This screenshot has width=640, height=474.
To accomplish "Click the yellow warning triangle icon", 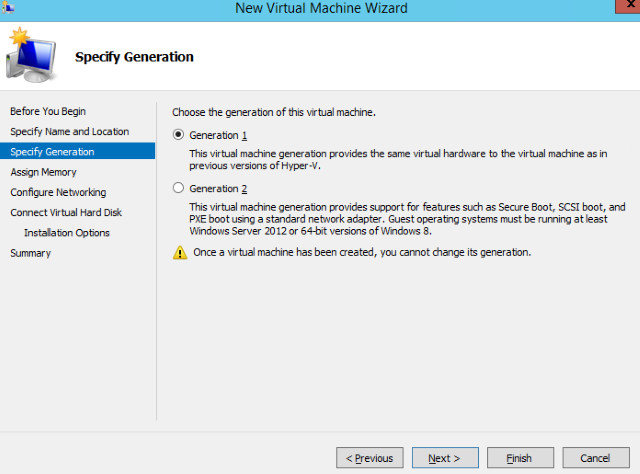I will (180, 253).
